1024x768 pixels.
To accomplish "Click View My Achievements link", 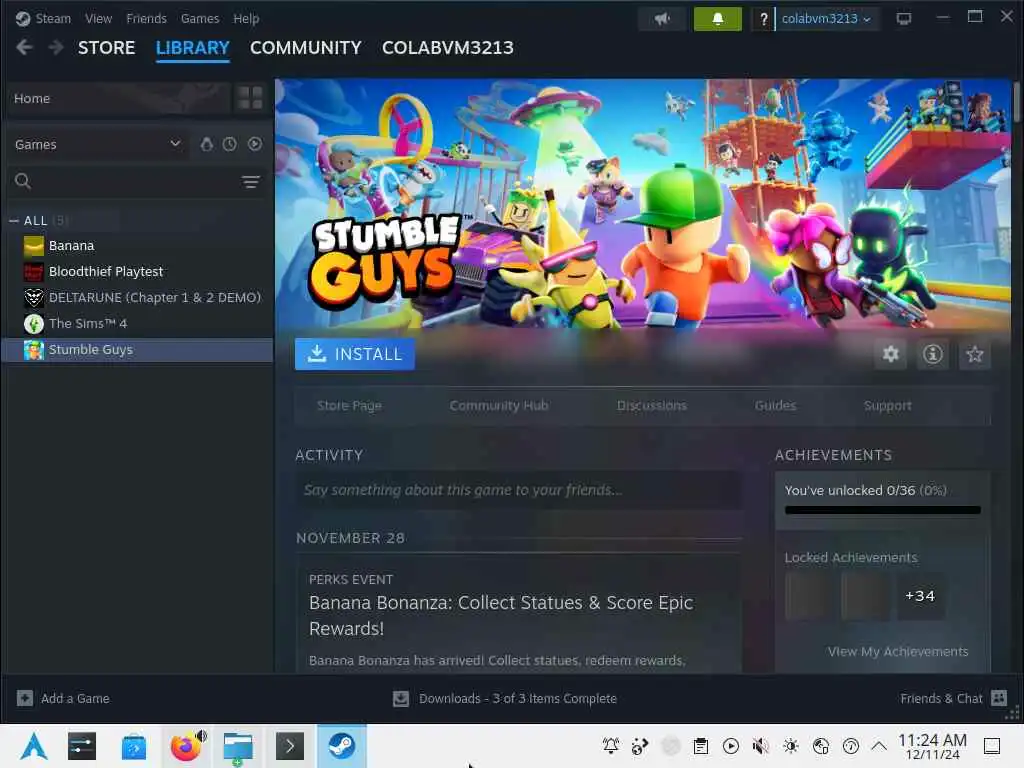I will [898, 652].
